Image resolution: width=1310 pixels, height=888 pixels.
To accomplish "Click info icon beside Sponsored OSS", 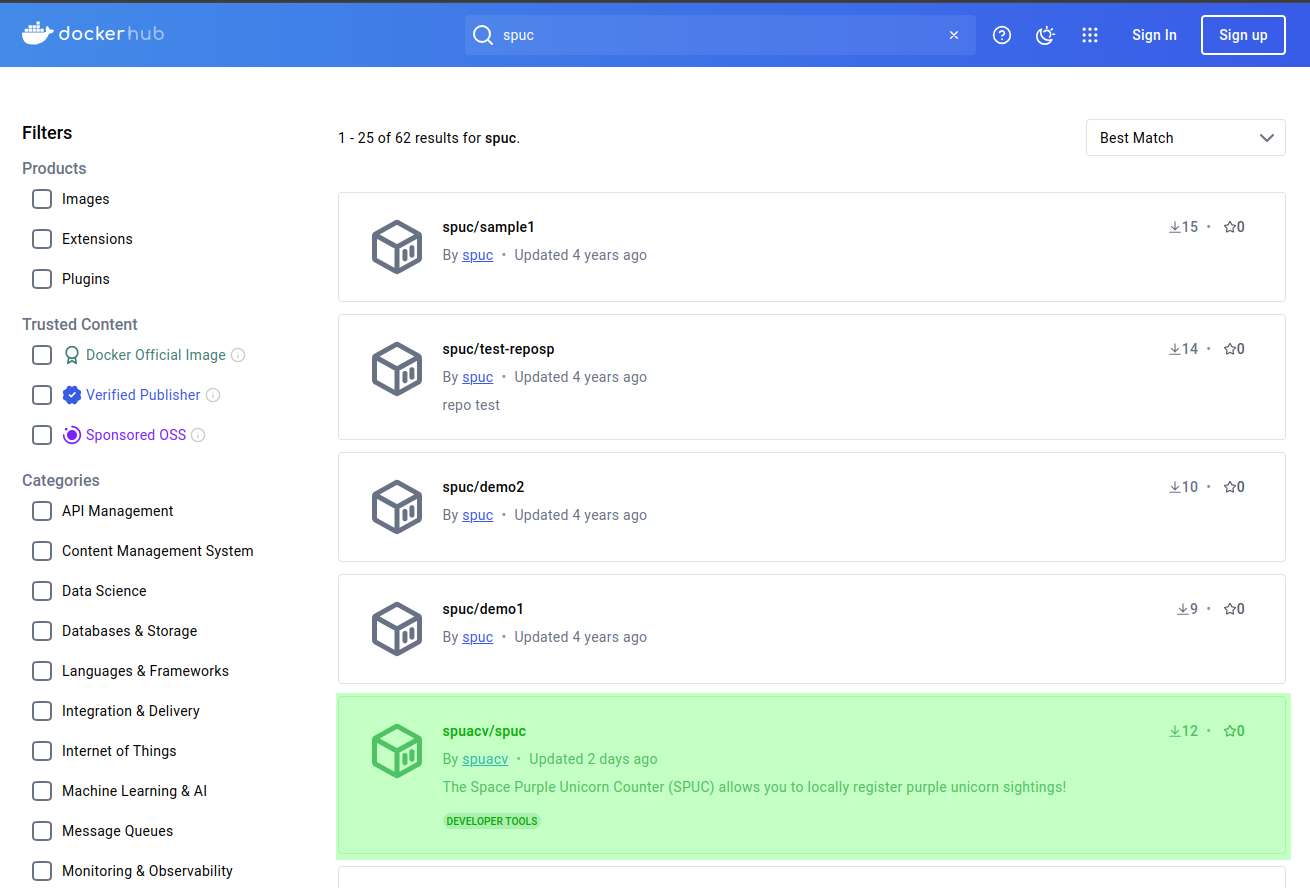I will 198,435.
